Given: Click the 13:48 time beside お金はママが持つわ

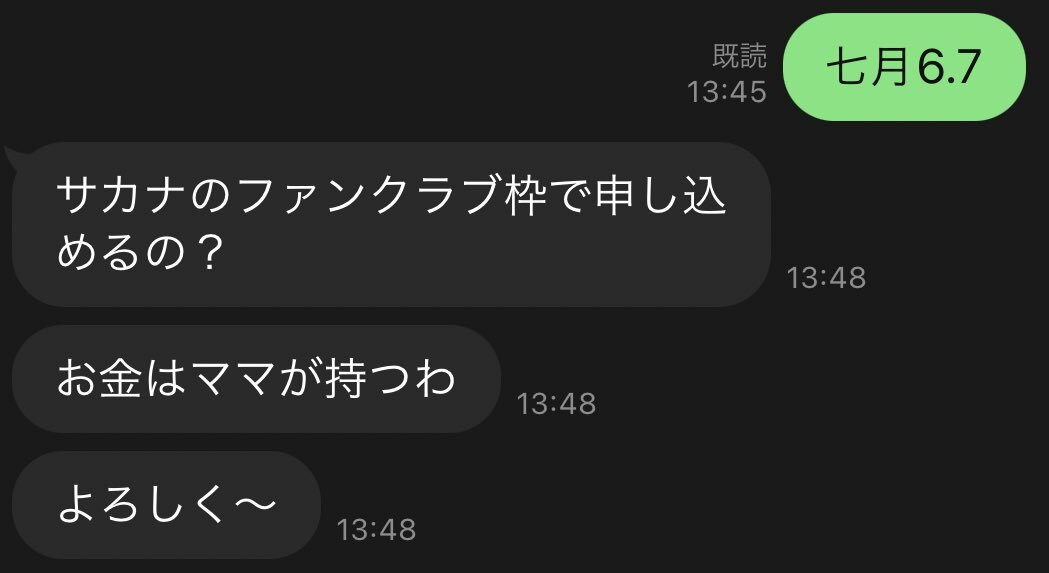Looking at the screenshot, I should [556, 404].
